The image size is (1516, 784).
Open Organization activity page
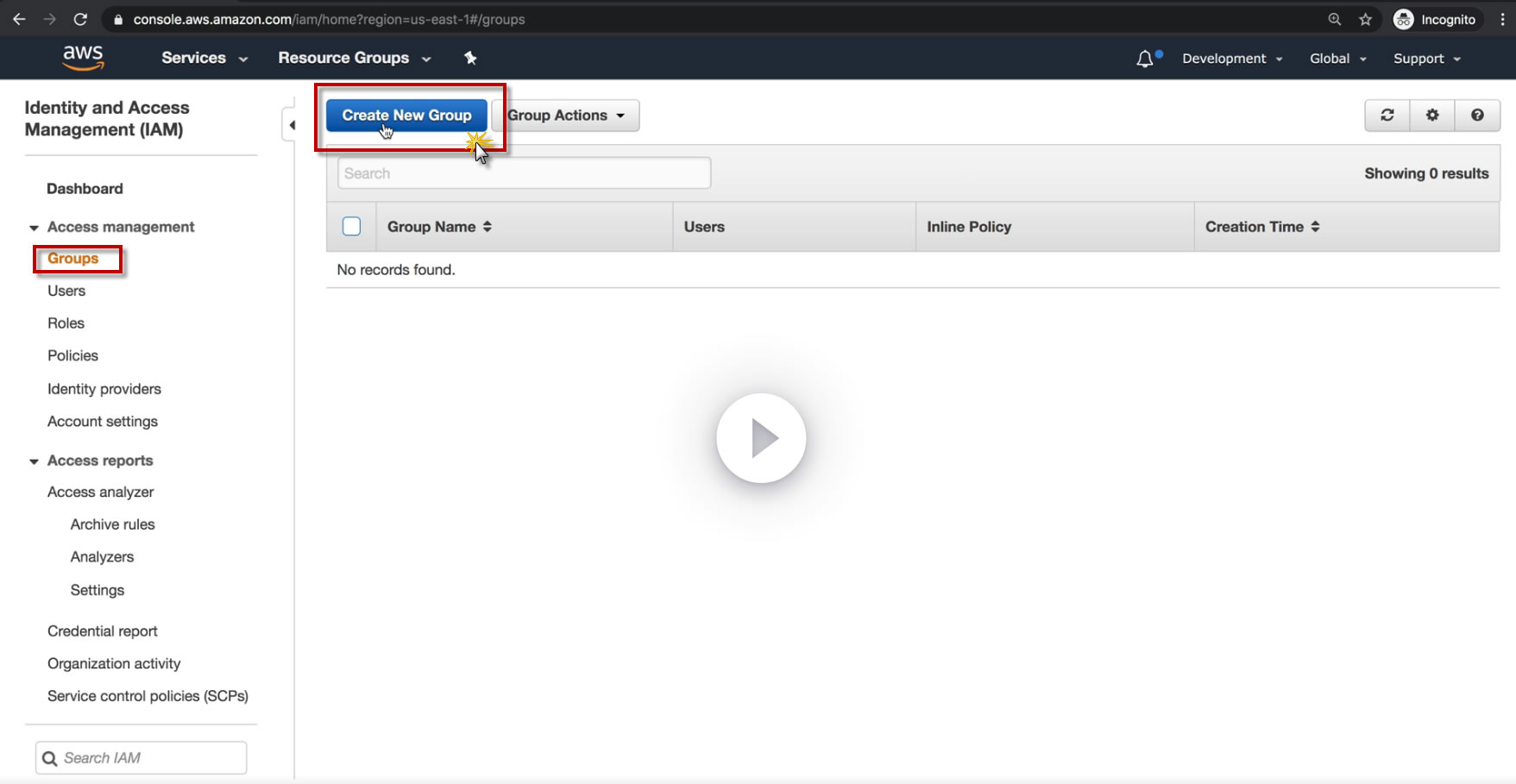(114, 663)
